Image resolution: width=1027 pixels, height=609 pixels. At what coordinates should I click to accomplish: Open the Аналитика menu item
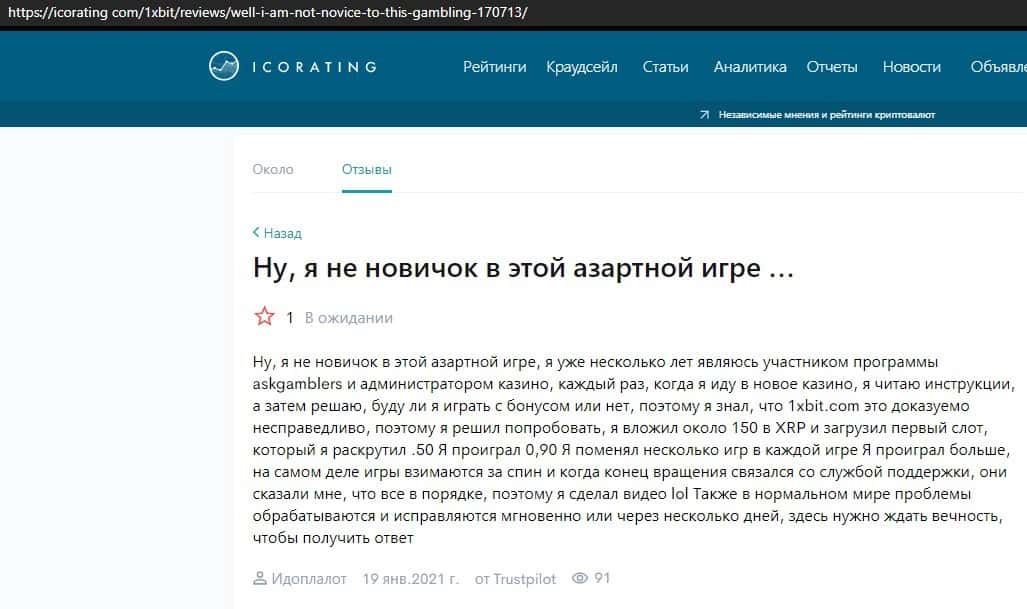[x=750, y=67]
